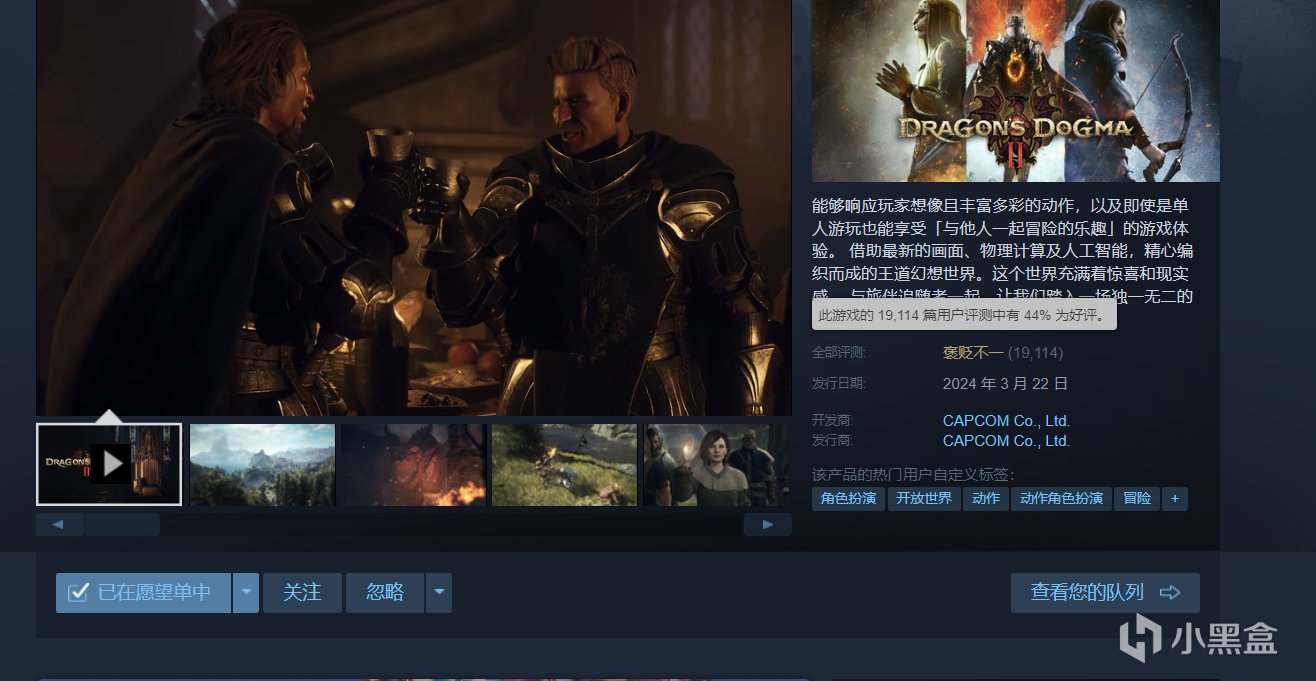Click the main screenshot of two knights toasting
Viewport: 1316px width, 681px height.
[414, 208]
